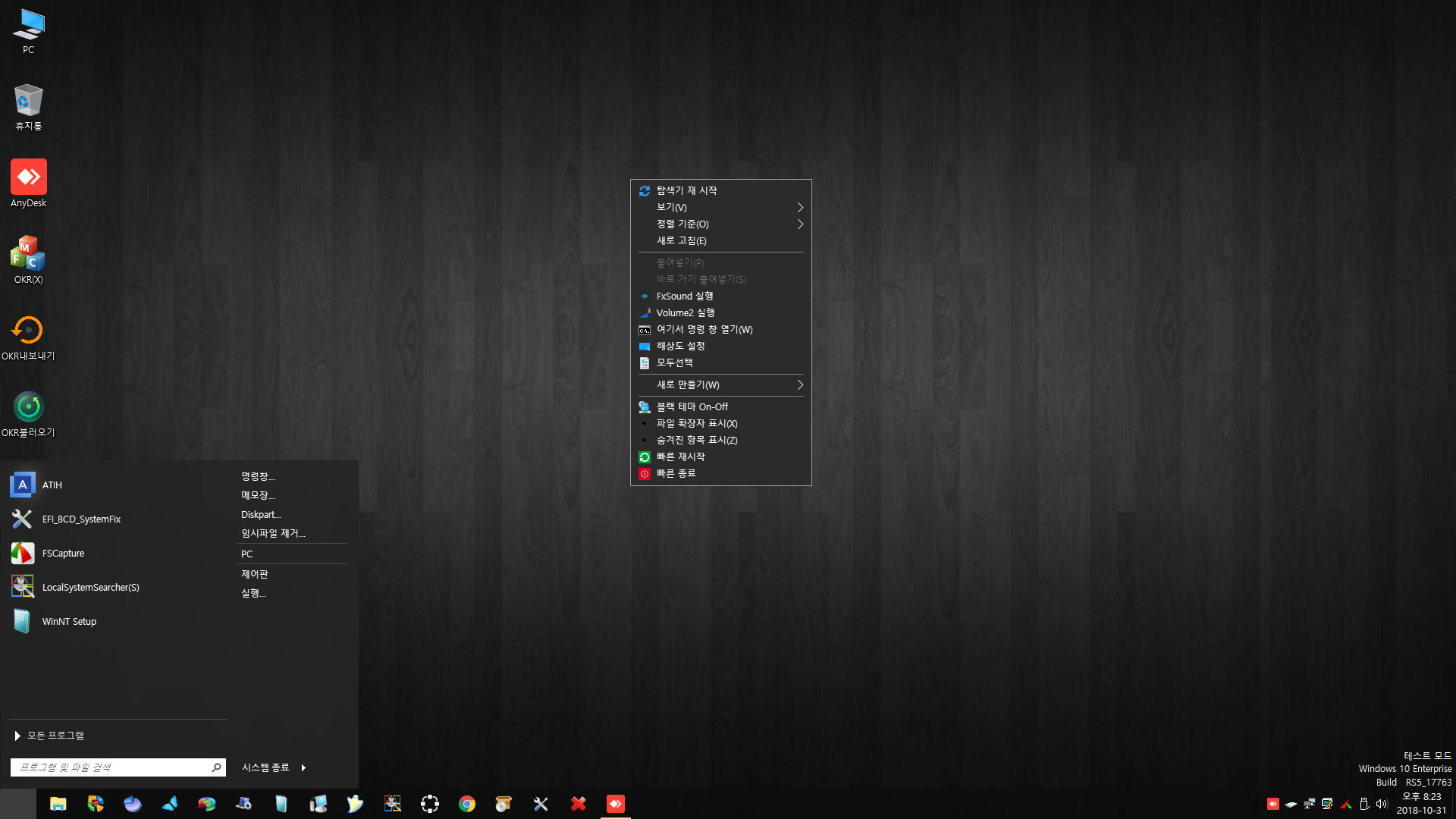
Task: Open the PC desktop icon
Action: (x=28, y=32)
